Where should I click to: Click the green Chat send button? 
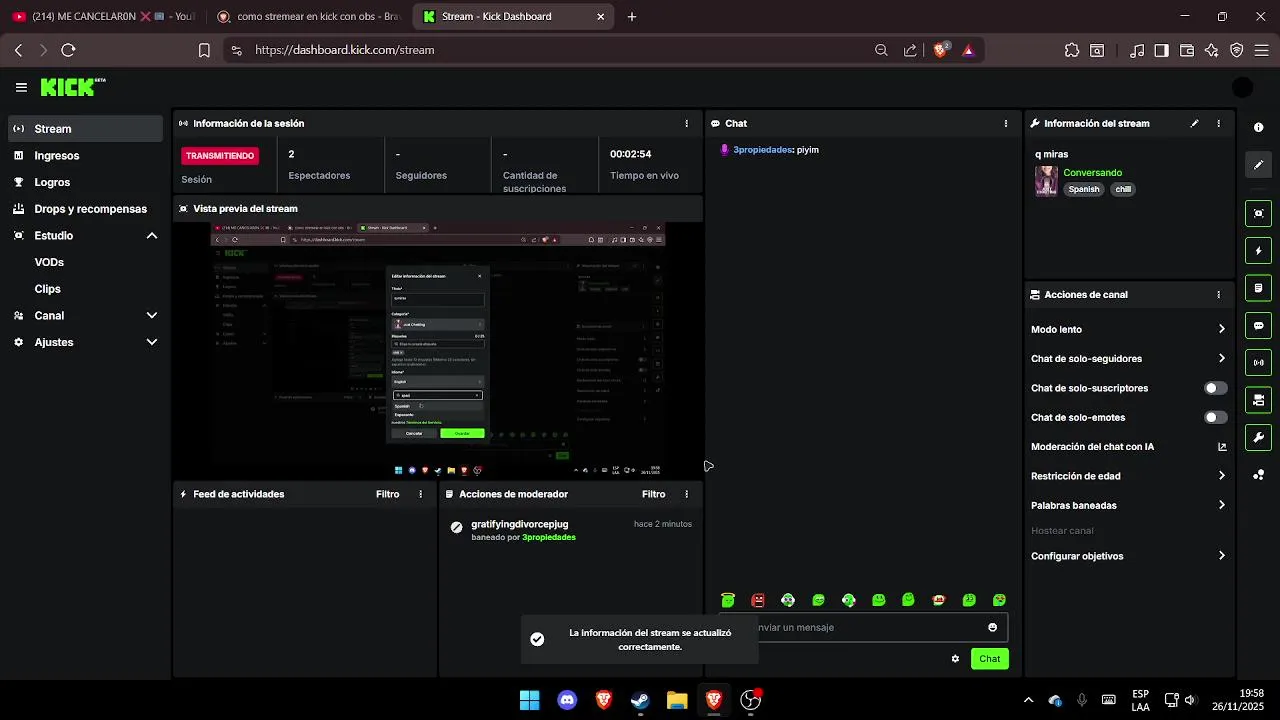coord(989,658)
